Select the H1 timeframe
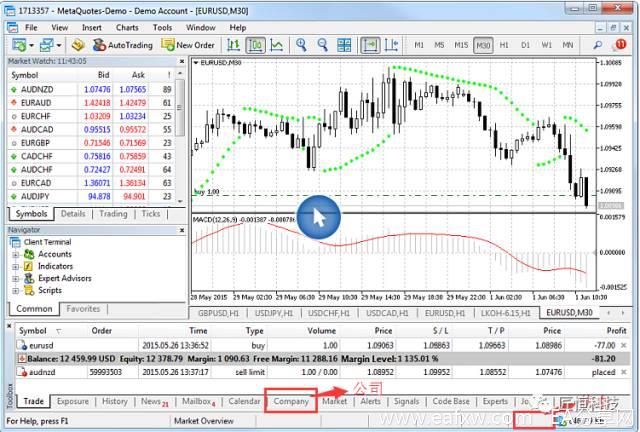Screen dimensions: 640x432 point(504,45)
